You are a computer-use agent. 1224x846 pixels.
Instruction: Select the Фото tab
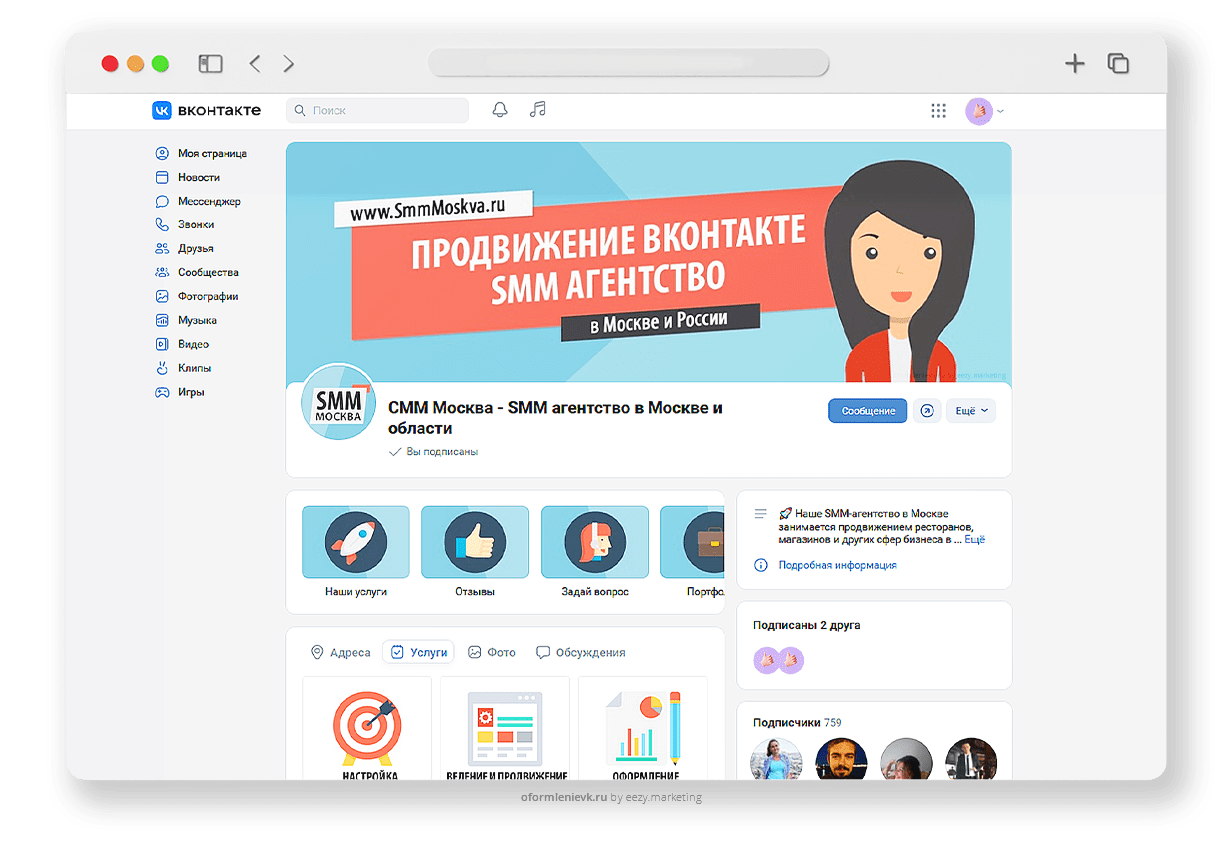pos(492,652)
